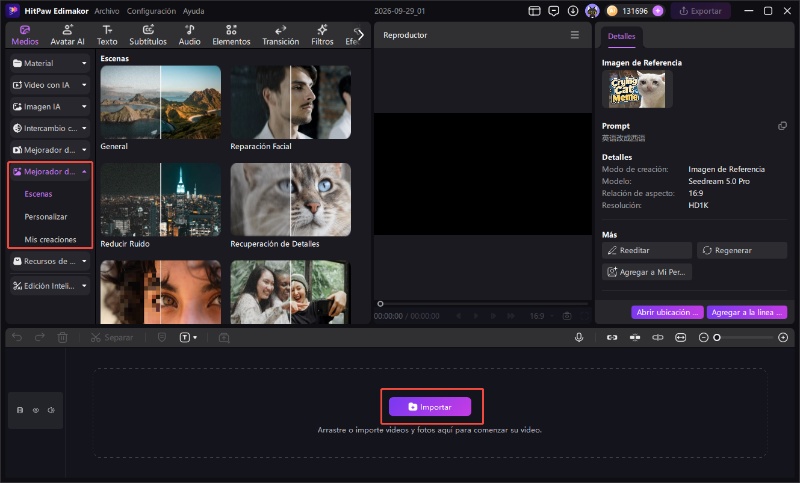Click the Crying Cat Meme reference image

coord(637,89)
